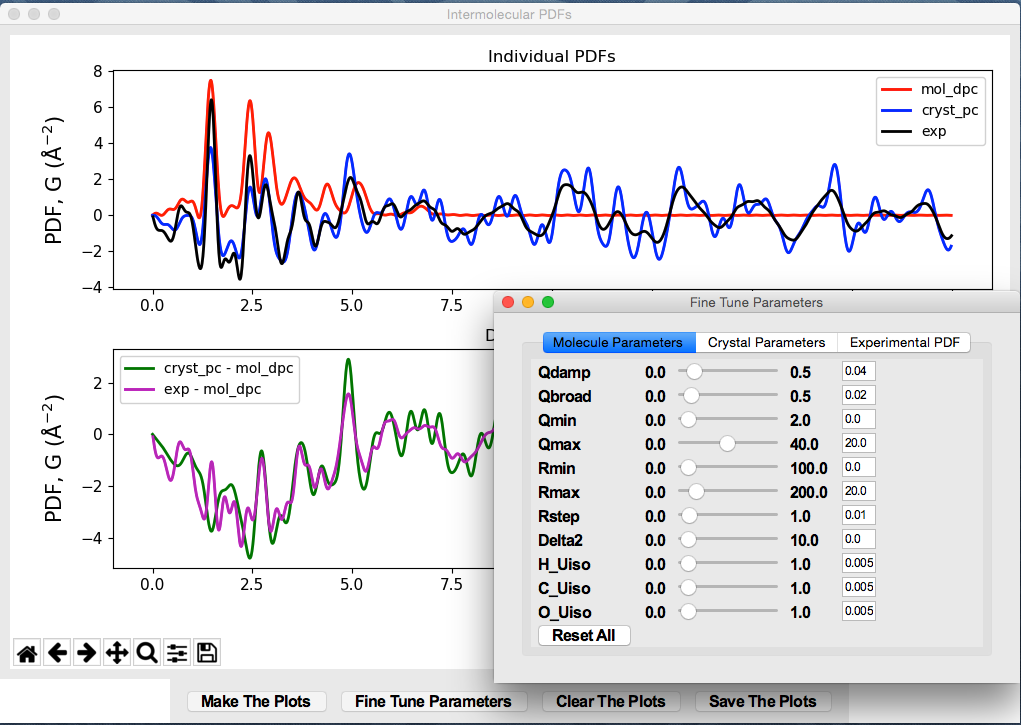The image size is (1021, 725).
Task: Open the Experimental PDF tab
Action: tap(904, 343)
